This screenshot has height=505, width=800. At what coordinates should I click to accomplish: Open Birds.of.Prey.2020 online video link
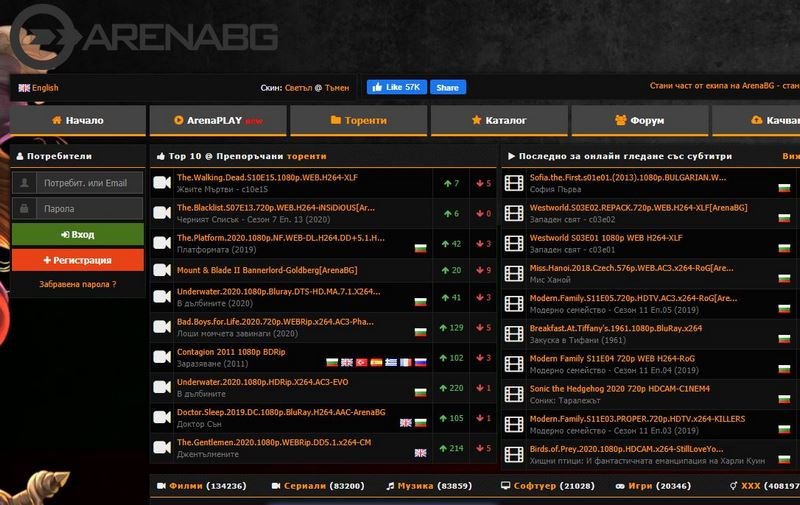(626, 449)
